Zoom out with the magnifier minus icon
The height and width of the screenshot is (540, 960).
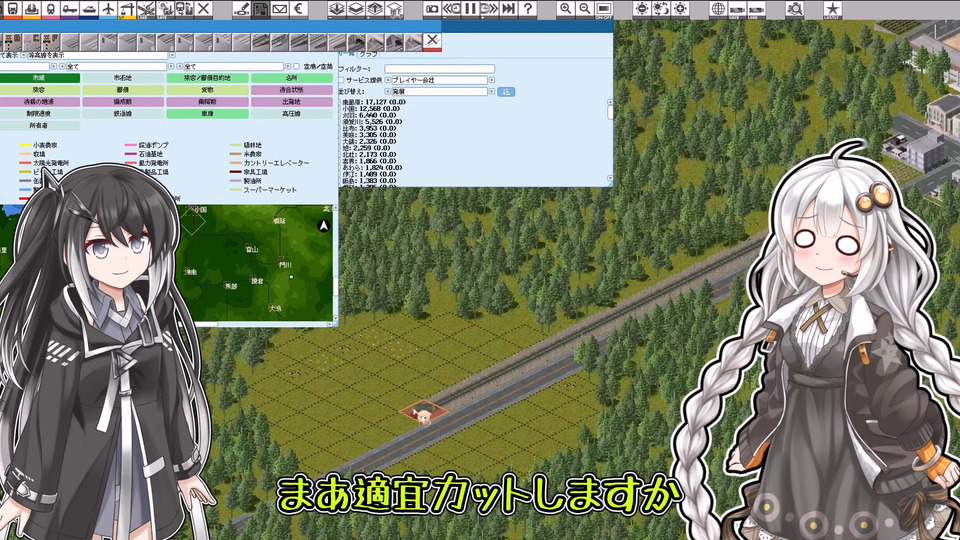(585, 9)
